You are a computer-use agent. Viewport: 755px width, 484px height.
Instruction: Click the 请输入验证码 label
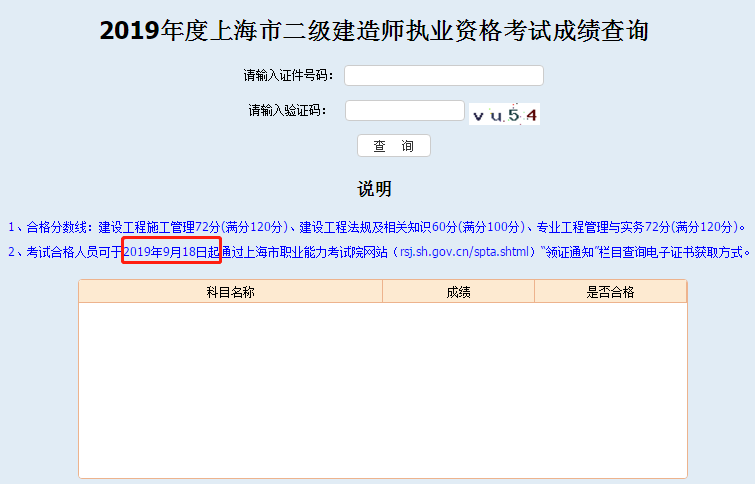288,111
